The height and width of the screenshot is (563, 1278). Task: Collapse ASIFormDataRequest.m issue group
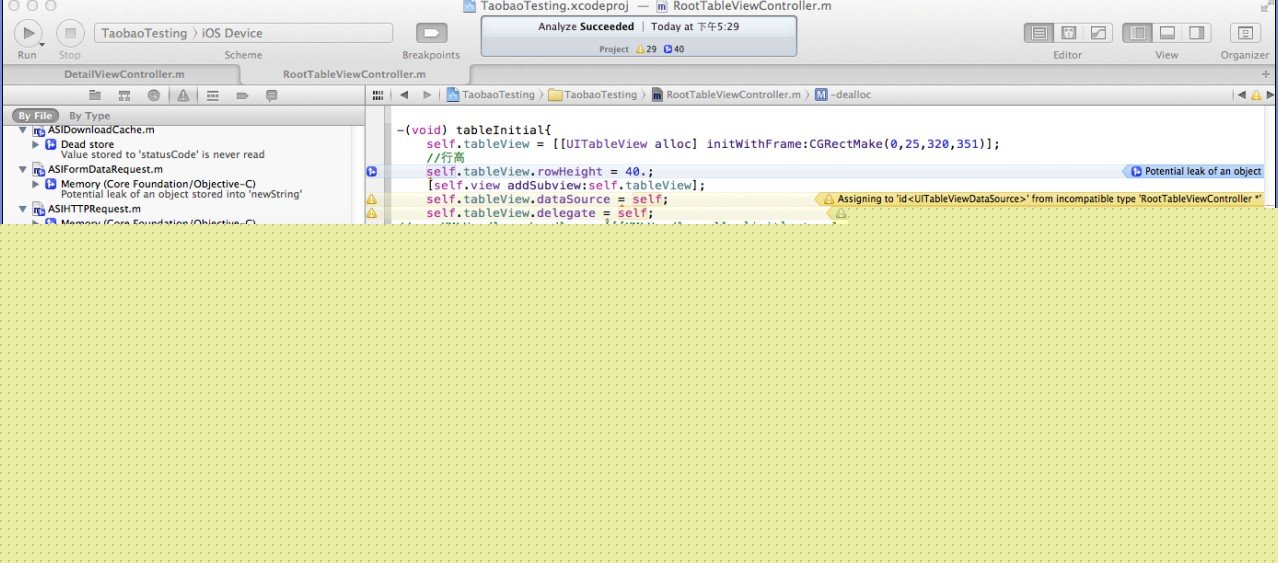pos(22,169)
